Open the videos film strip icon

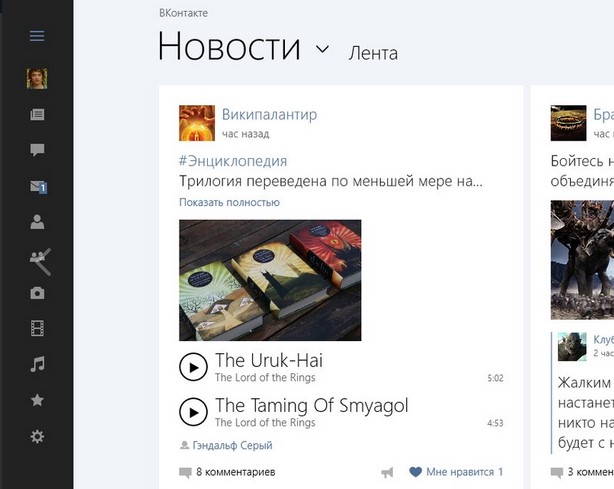(37, 328)
